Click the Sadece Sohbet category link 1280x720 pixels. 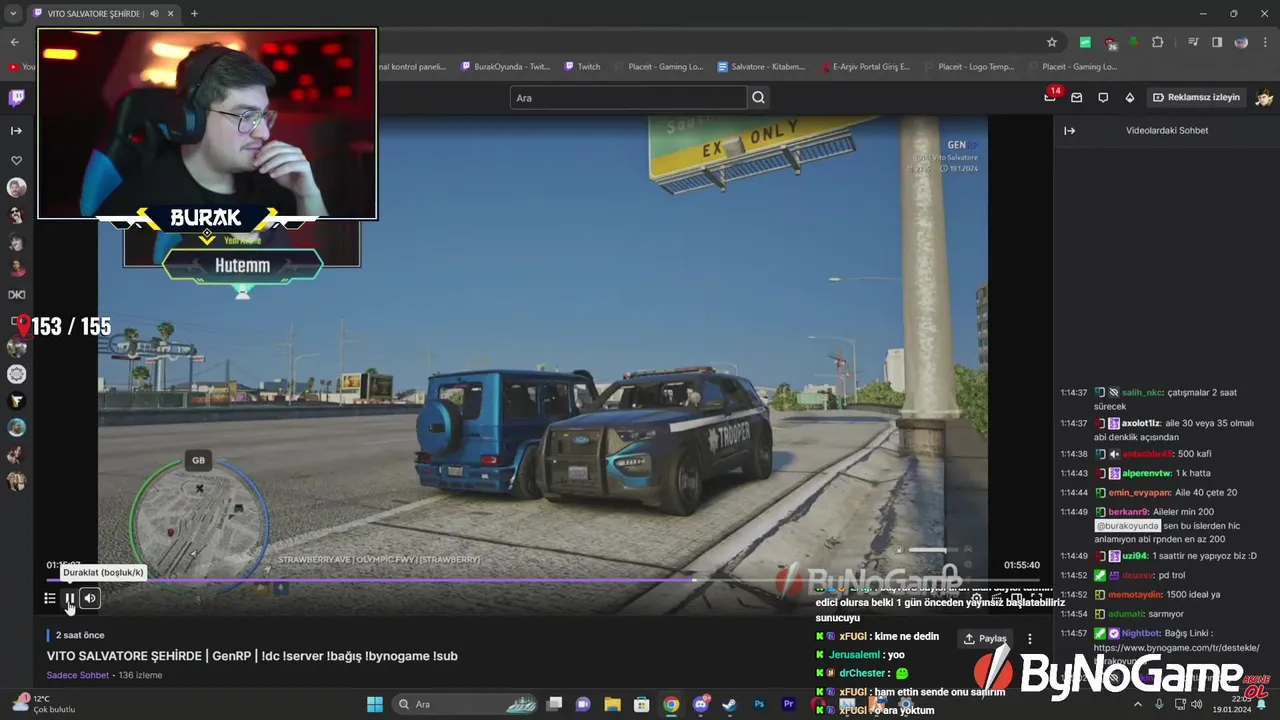pos(77,675)
